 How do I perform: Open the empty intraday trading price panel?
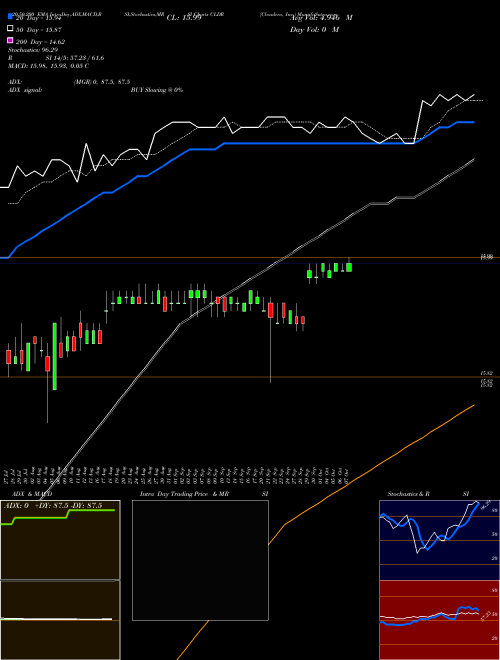[x=200, y=560]
